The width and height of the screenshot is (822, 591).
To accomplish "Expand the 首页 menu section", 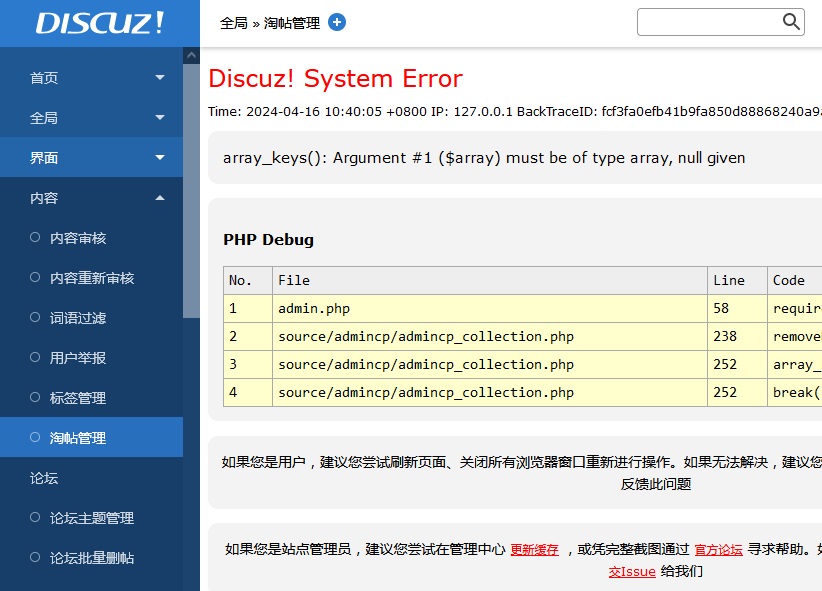I will (160, 78).
